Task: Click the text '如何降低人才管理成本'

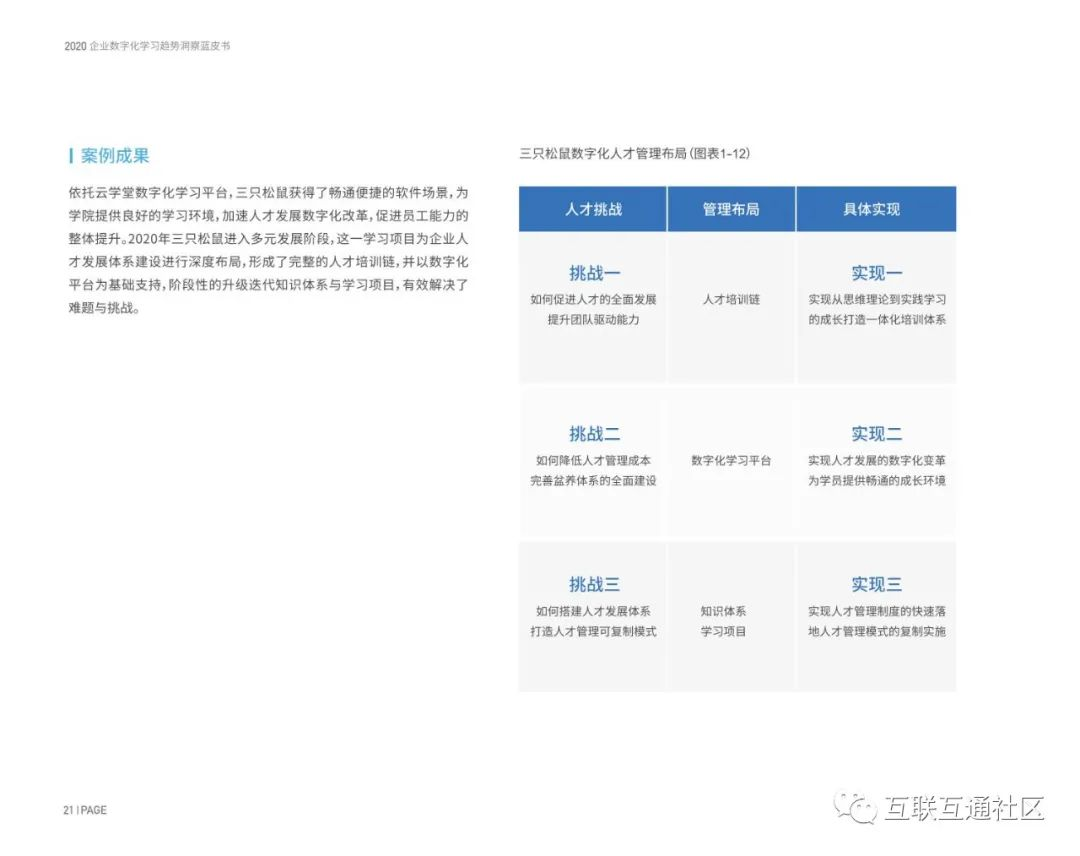Action: tap(593, 461)
